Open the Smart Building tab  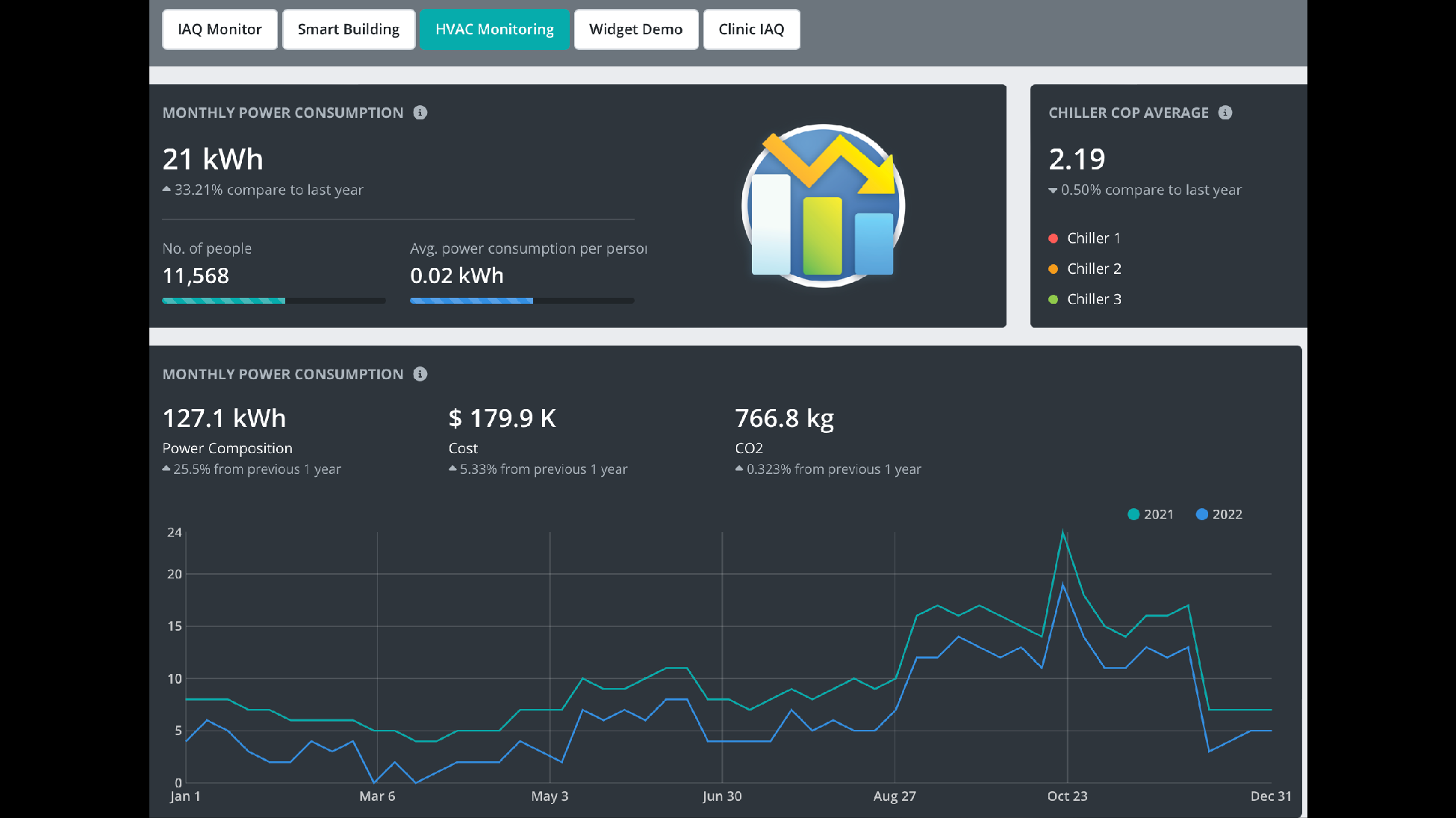349,29
